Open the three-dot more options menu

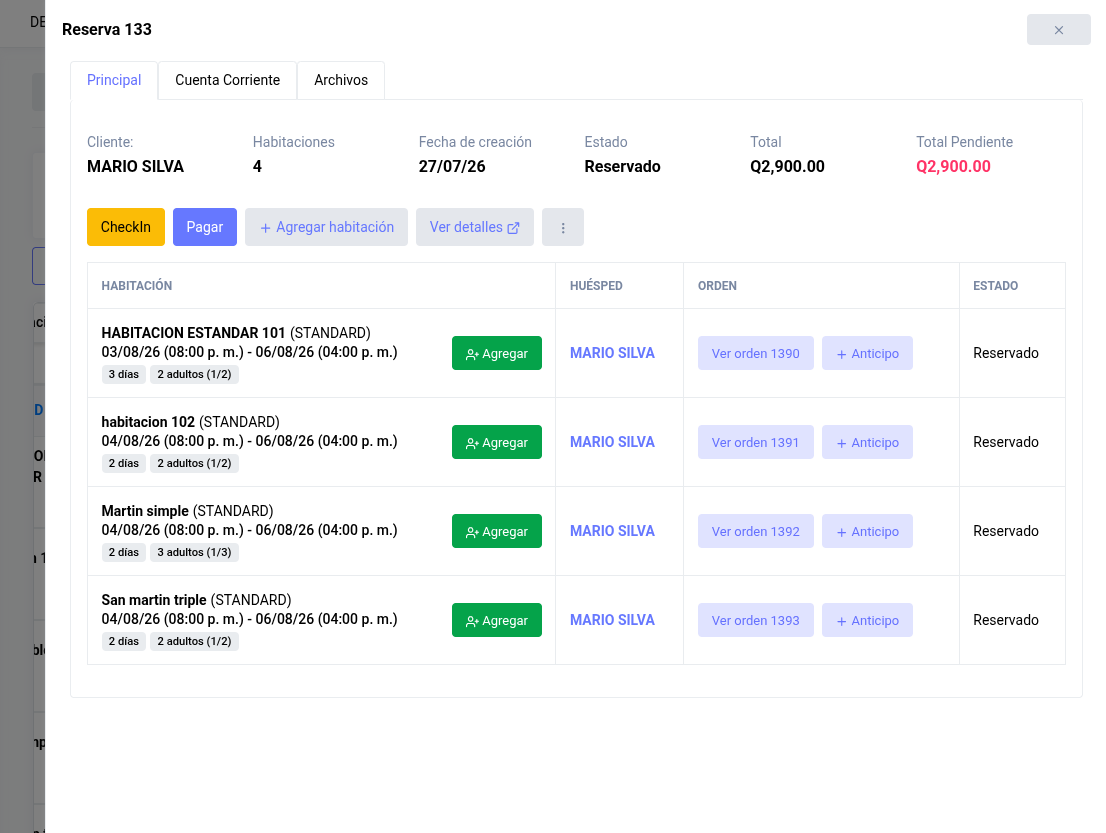click(562, 227)
